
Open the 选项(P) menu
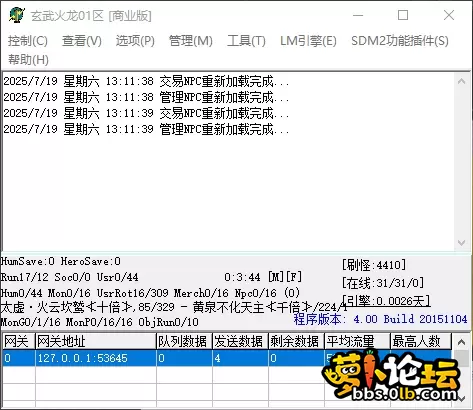click(x=135, y=41)
